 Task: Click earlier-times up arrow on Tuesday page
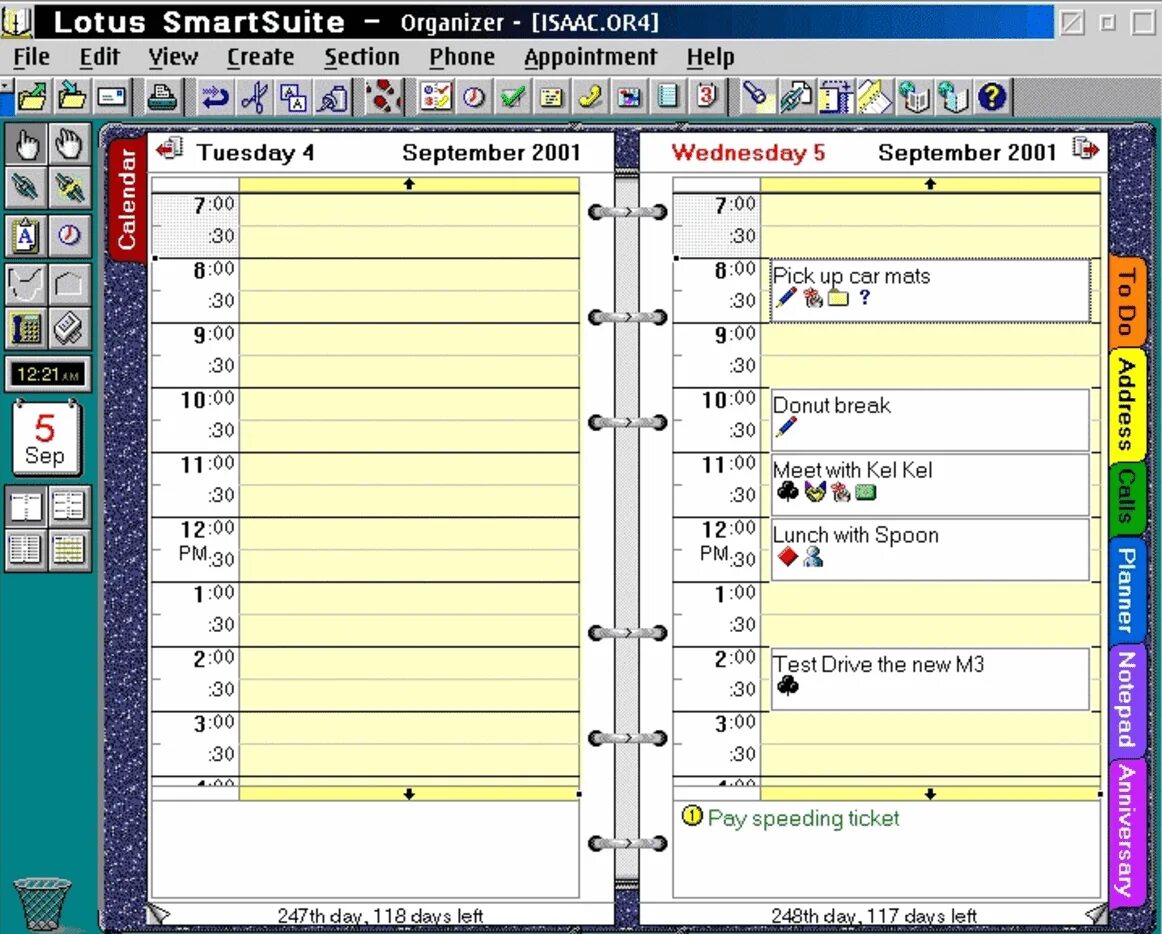pos(409,184)
